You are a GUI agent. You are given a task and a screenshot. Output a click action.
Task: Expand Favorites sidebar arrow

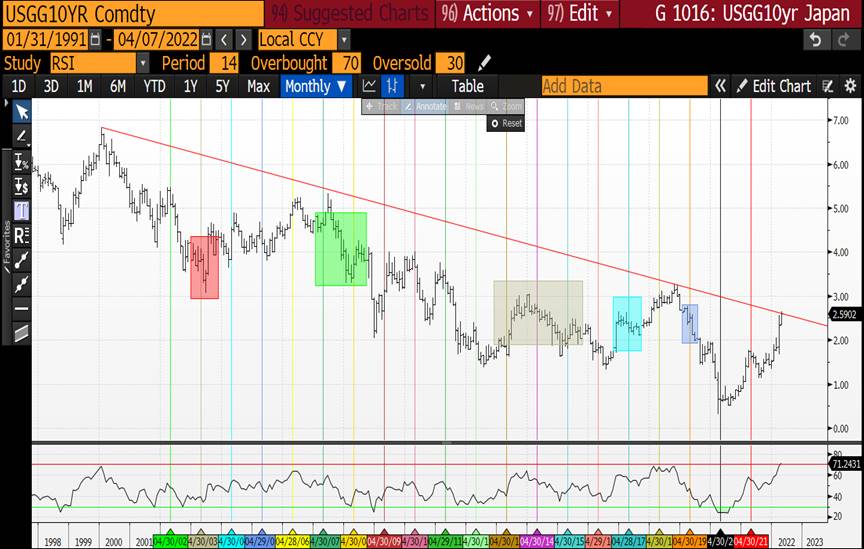pos(6,103)
